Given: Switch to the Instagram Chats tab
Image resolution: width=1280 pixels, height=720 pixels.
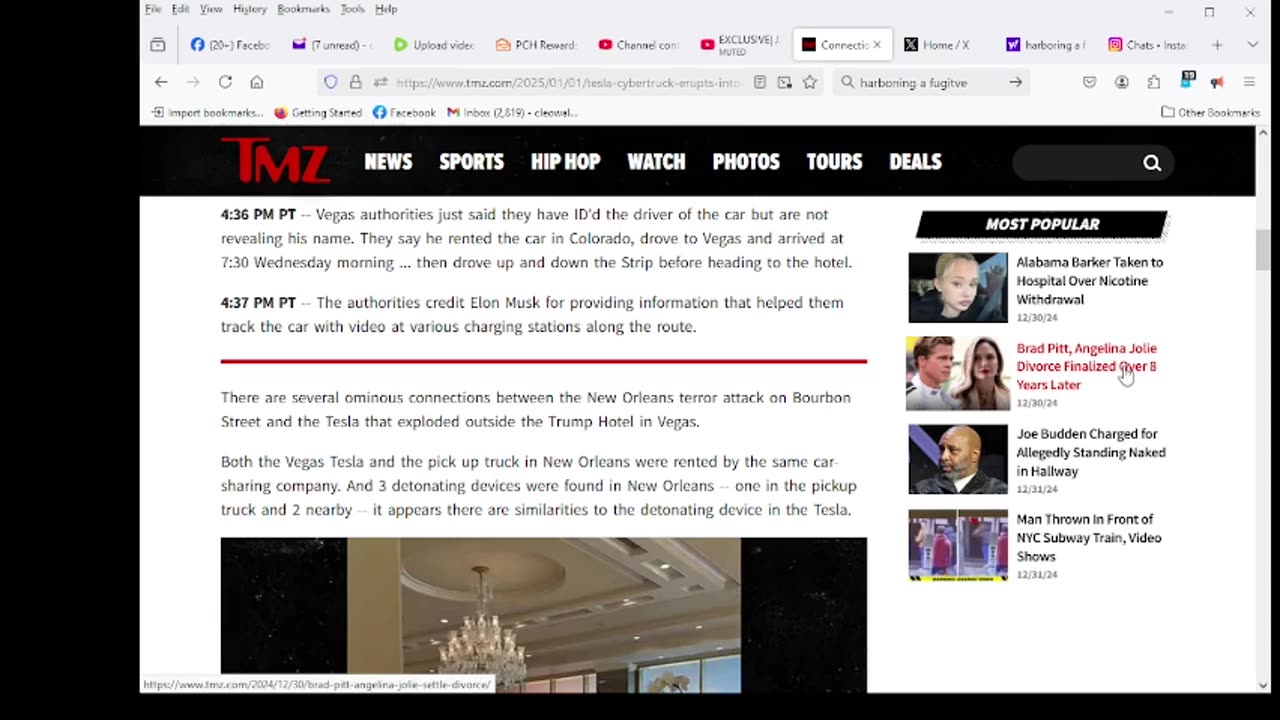Looking at the screenshot, I should coord(1148,45).
